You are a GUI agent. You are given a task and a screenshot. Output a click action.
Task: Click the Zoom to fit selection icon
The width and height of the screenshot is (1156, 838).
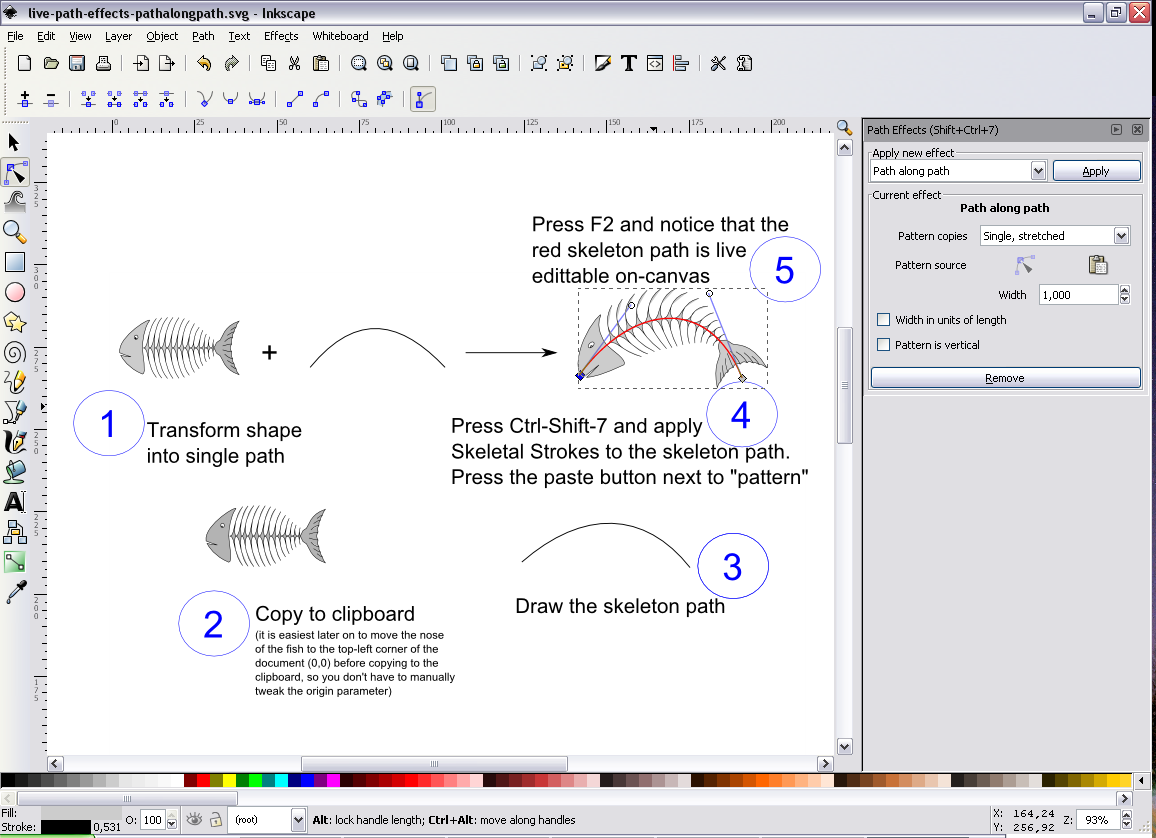358,63
